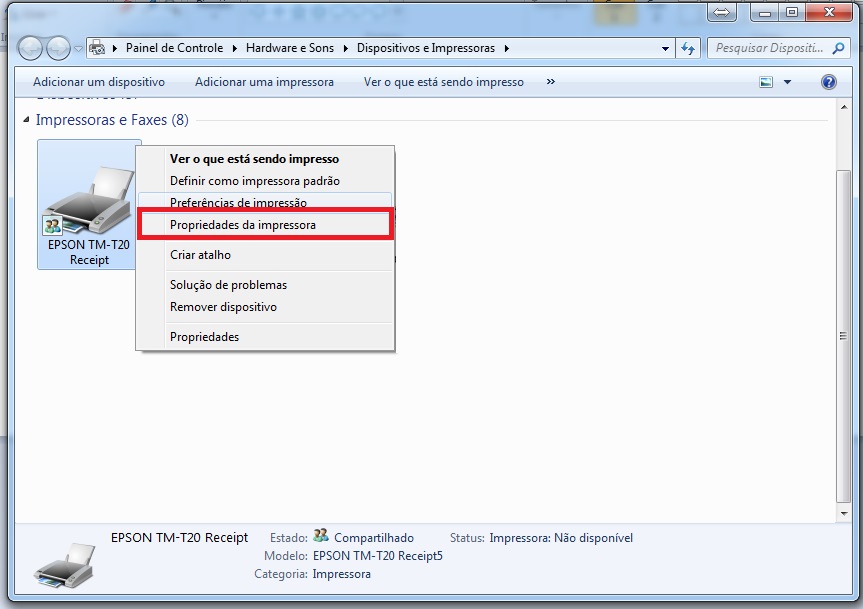
Task: Show more toolbar commands via chevron
Action: pos(550,82)
